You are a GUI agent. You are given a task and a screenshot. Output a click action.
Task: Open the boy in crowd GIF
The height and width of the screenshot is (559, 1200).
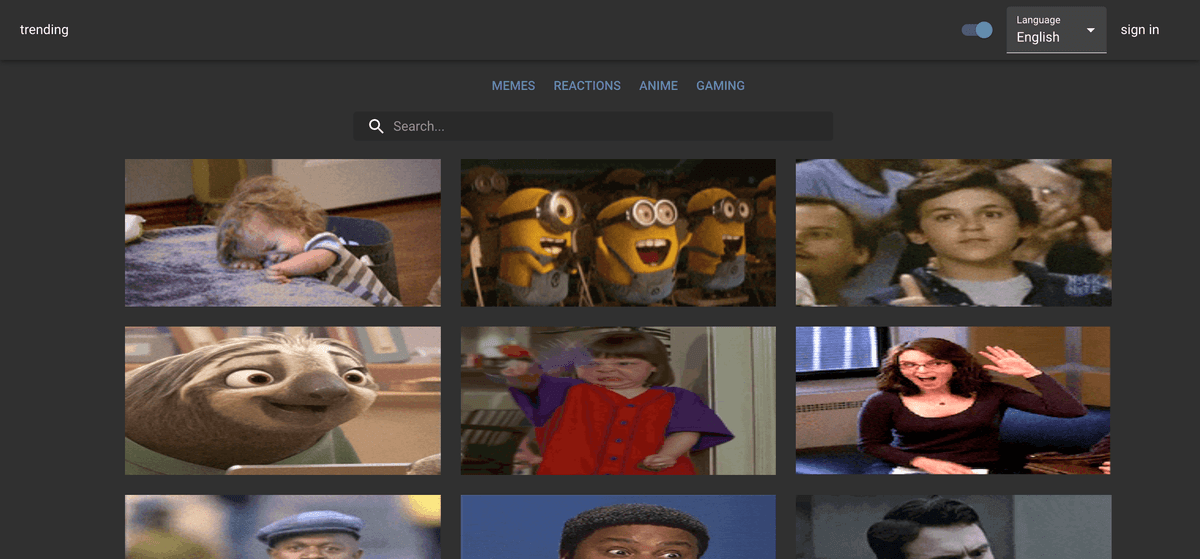coord(953,233)
